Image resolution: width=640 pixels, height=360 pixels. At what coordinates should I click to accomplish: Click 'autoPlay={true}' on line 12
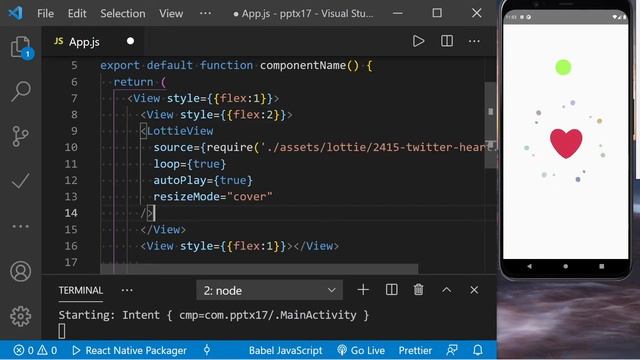click(x=203, y=180)
